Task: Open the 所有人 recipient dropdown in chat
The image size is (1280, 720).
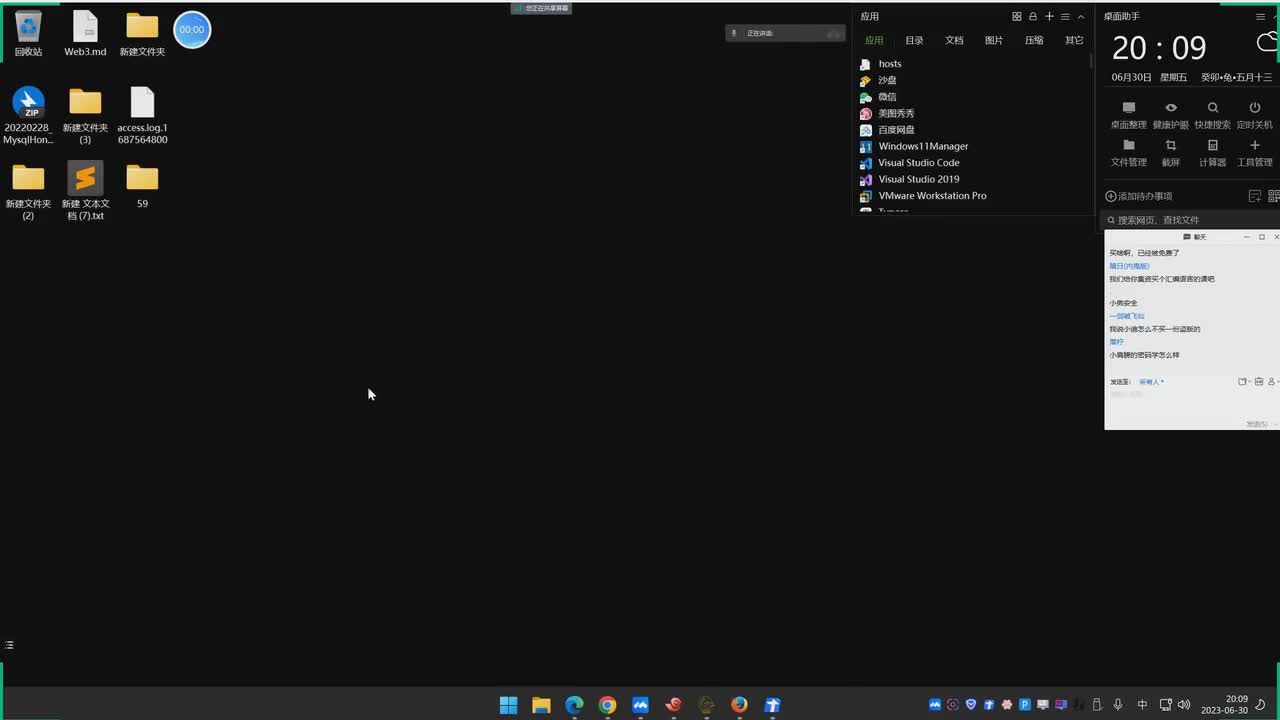Action: click(x=1151, y=382)
